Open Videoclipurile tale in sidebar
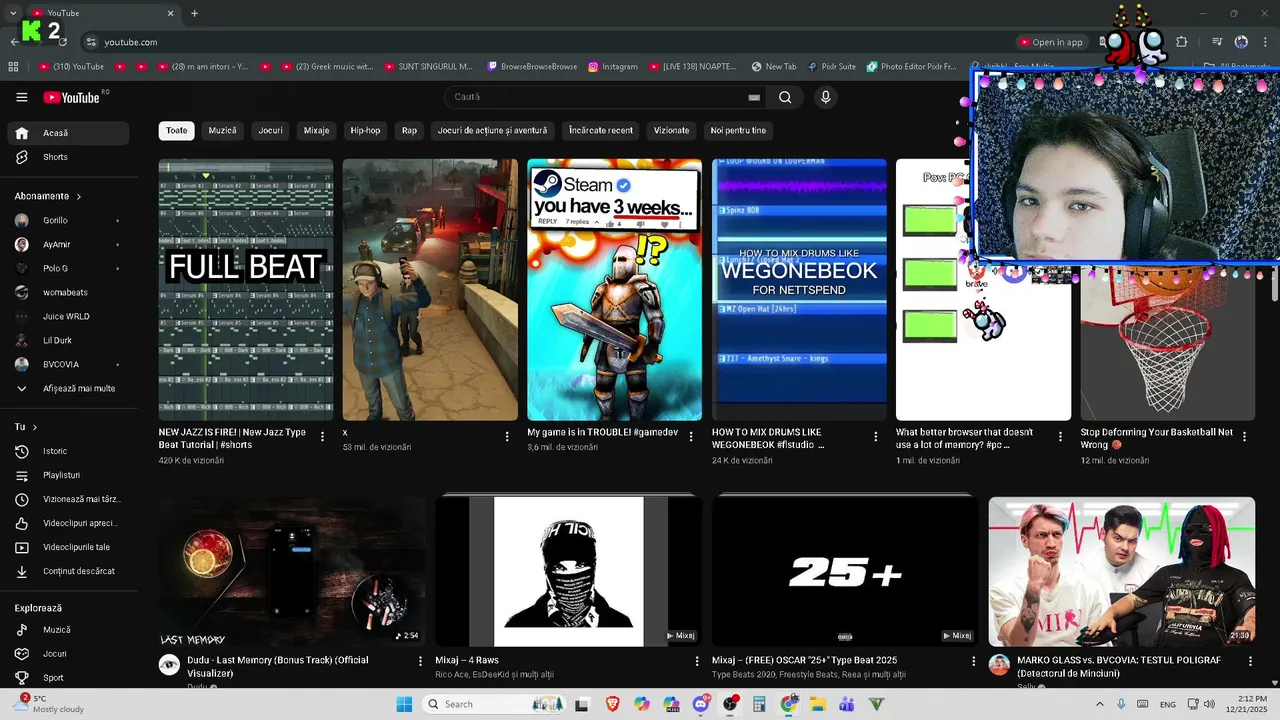The image size is (1280, 720). click(x=68, y=547)
